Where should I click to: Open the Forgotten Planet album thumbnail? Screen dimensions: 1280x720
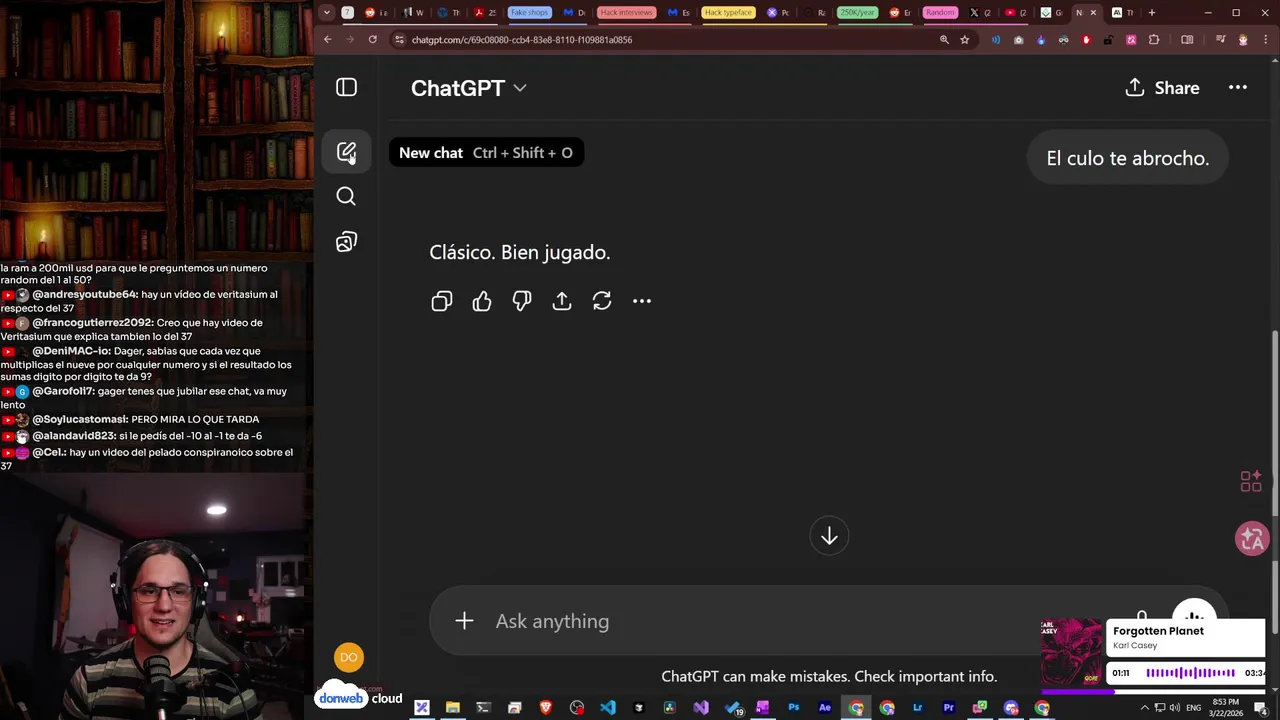point(1072,652)
